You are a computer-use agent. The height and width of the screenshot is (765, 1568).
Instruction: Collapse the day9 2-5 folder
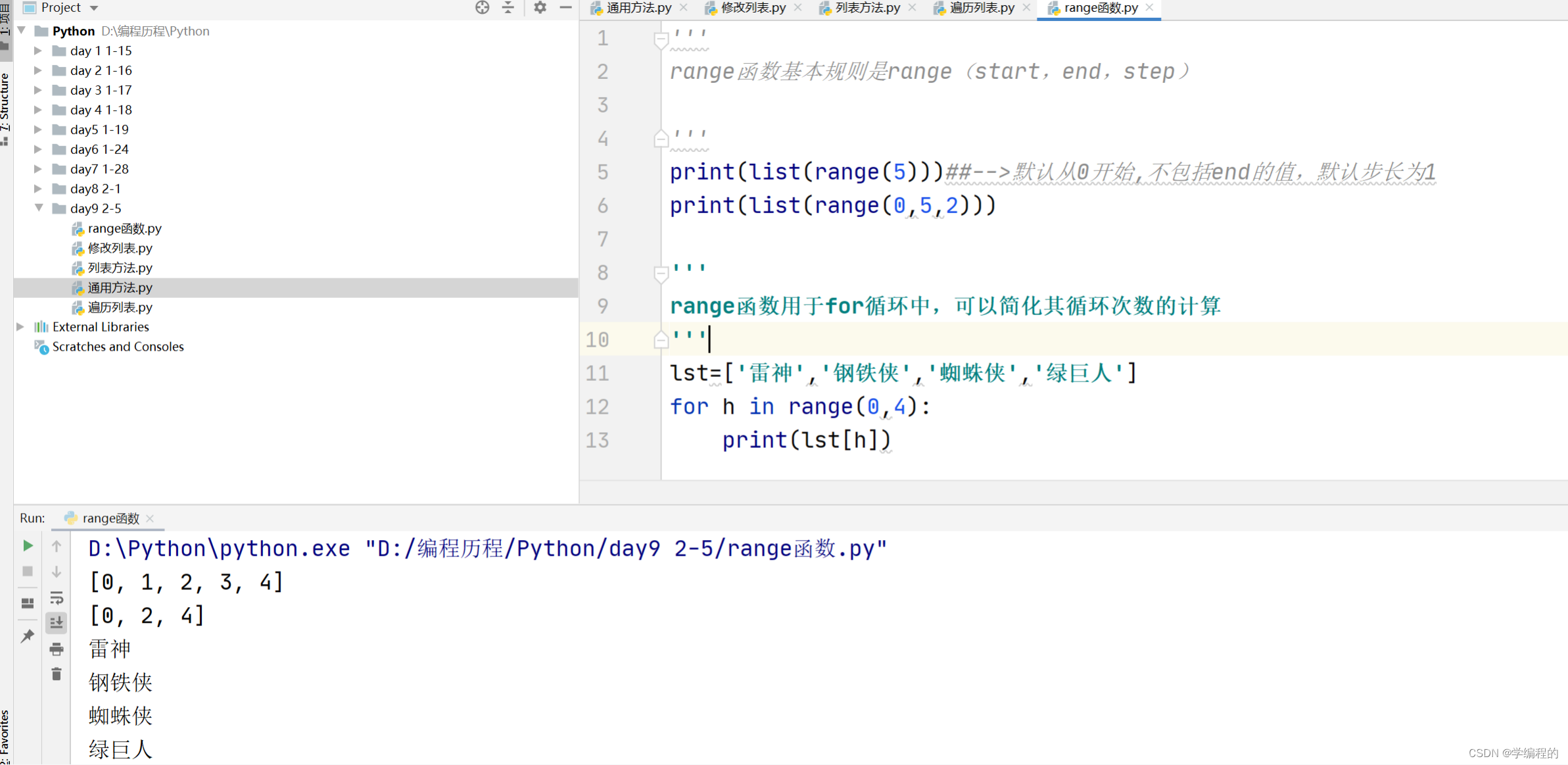(39, 208)
